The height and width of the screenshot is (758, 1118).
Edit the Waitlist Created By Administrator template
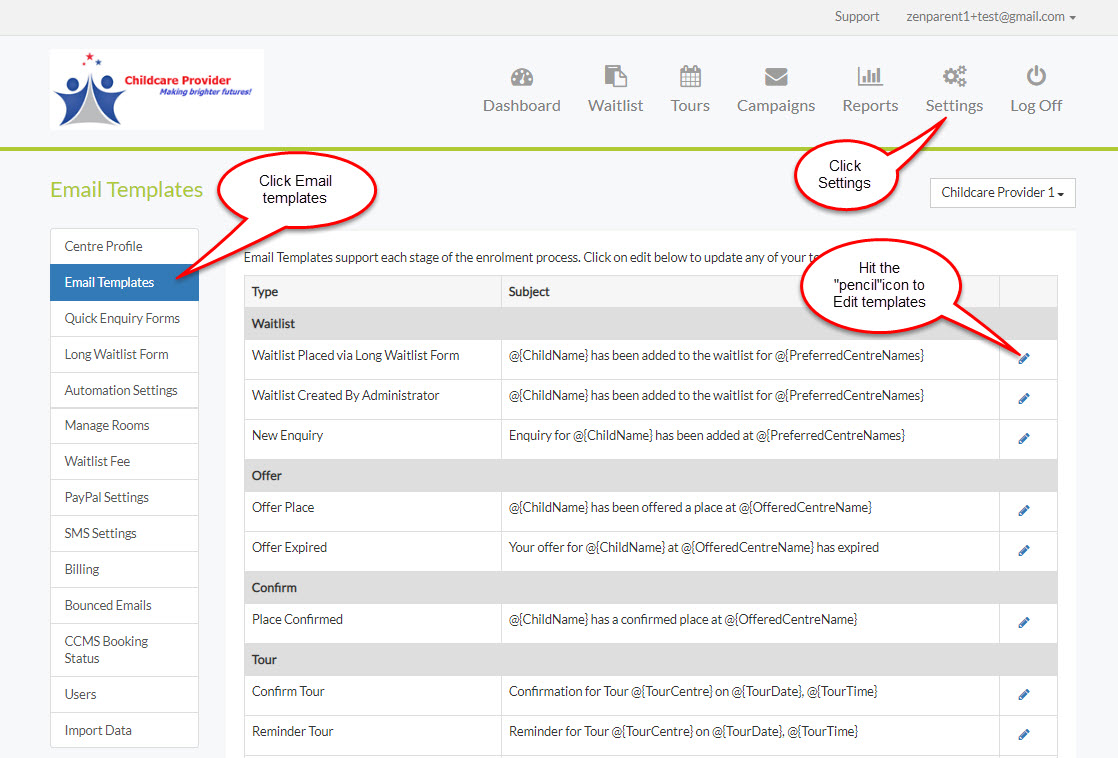[x=1023, y=399]
